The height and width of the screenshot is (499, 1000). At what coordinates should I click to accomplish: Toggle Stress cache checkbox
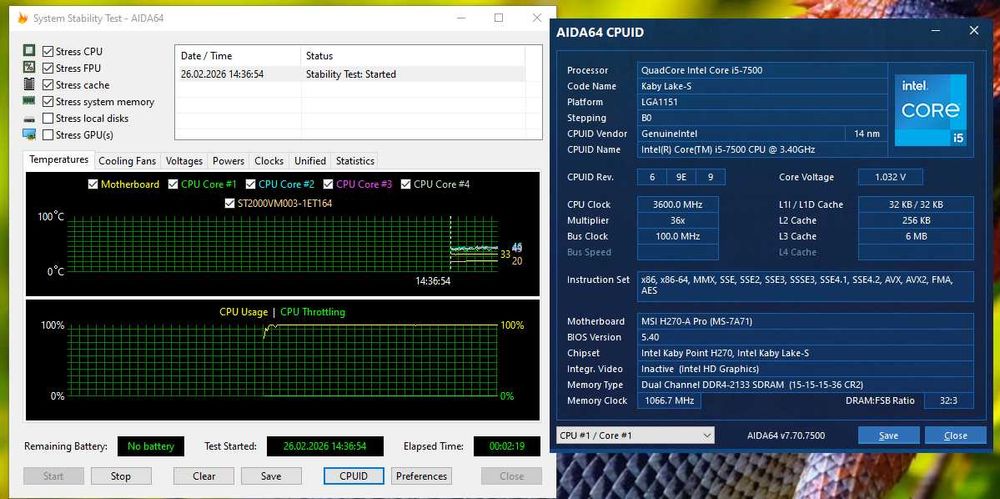click(x=48, y=84)
